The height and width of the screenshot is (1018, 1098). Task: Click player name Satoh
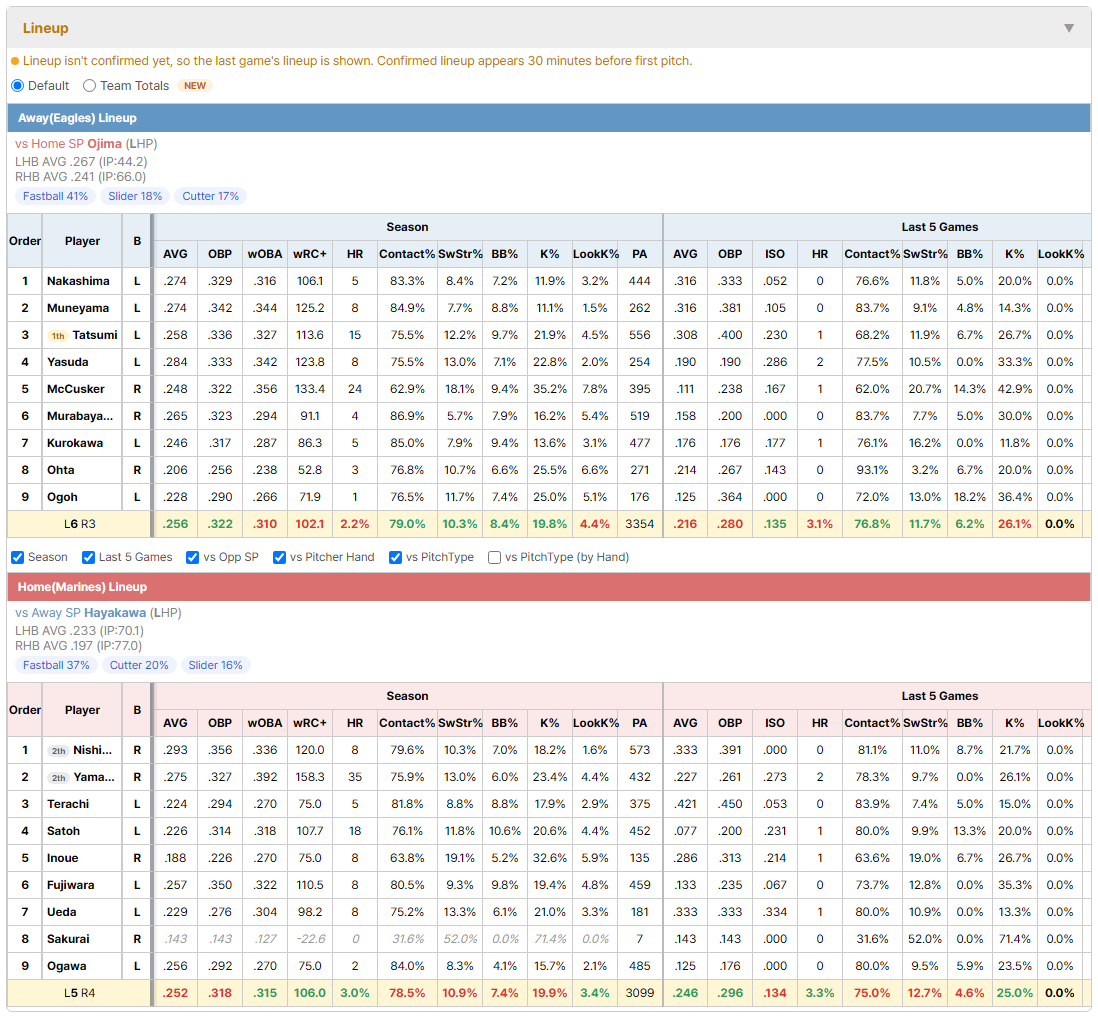tap(63, 832)
